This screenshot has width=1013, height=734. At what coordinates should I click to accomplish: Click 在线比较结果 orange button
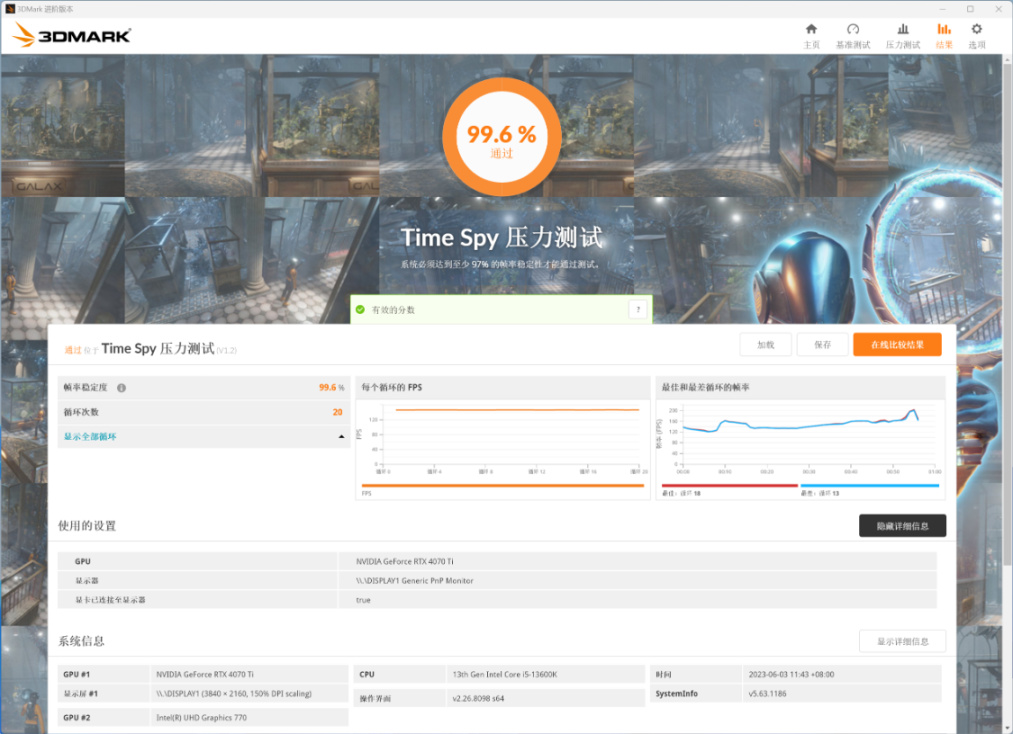pyautogui.click(x=897, y=344)
